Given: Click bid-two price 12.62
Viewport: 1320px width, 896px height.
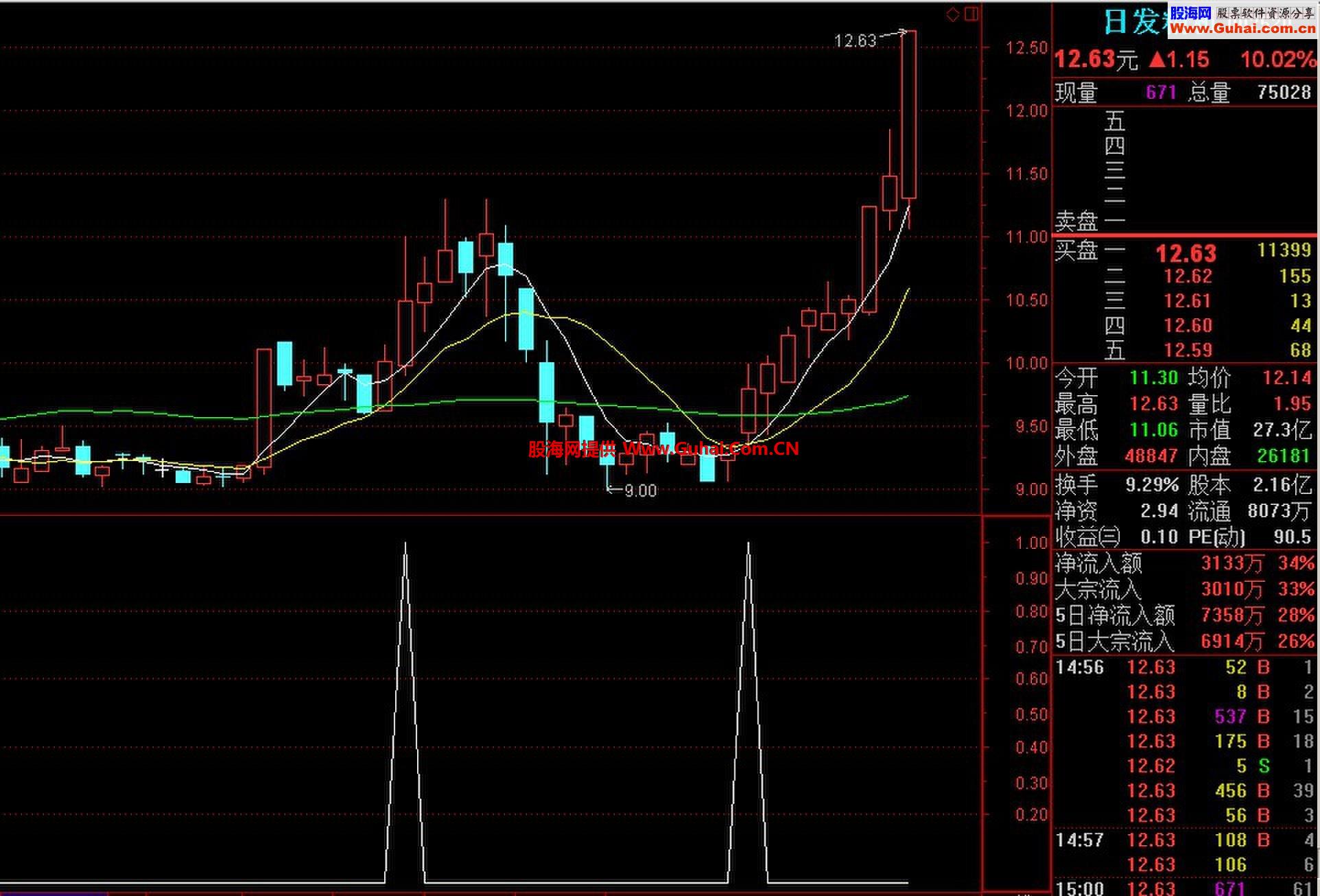Looking at the screenshot, I should [1188, 276].
